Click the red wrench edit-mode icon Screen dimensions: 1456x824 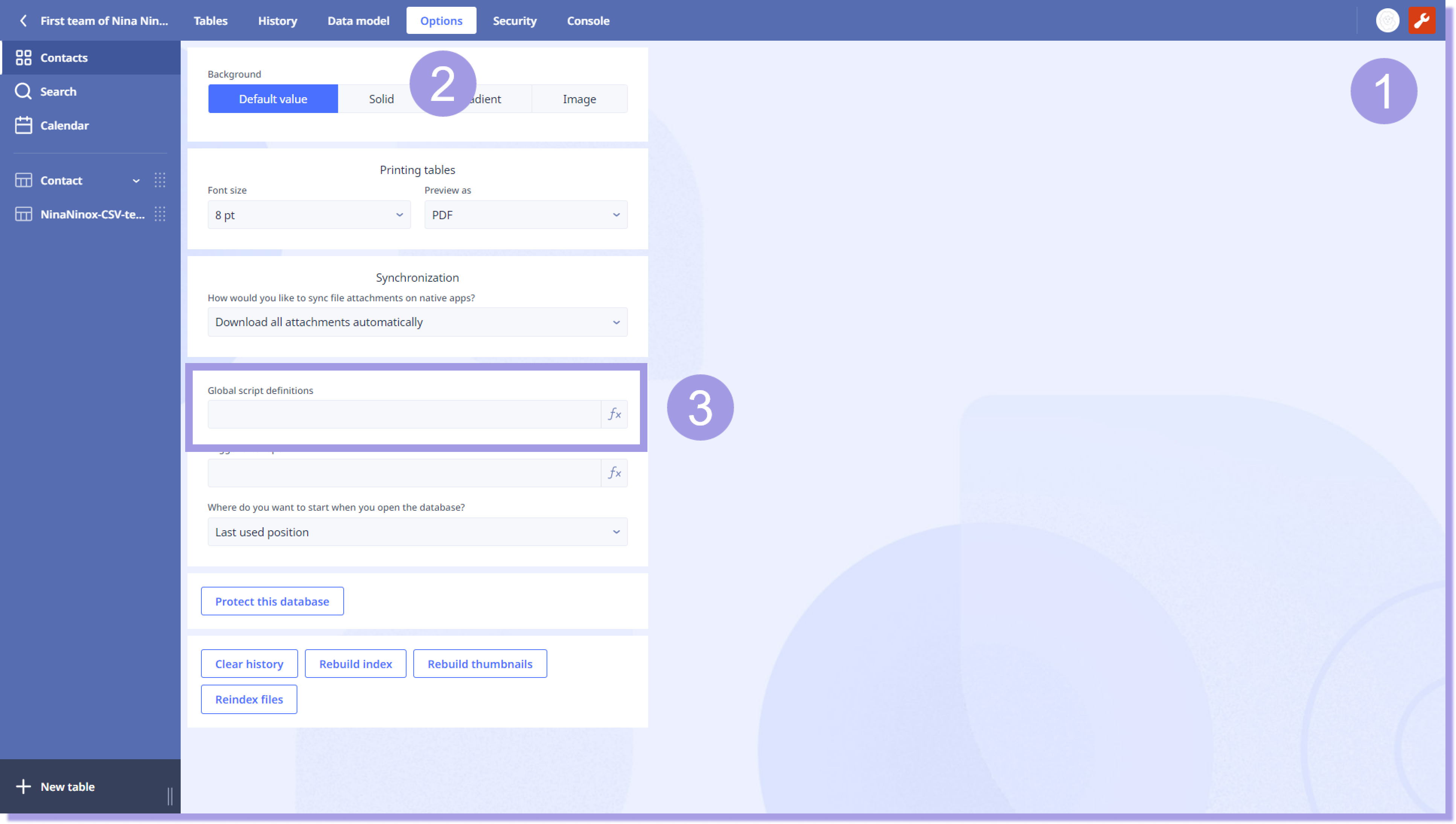(x=1421, y=21)
